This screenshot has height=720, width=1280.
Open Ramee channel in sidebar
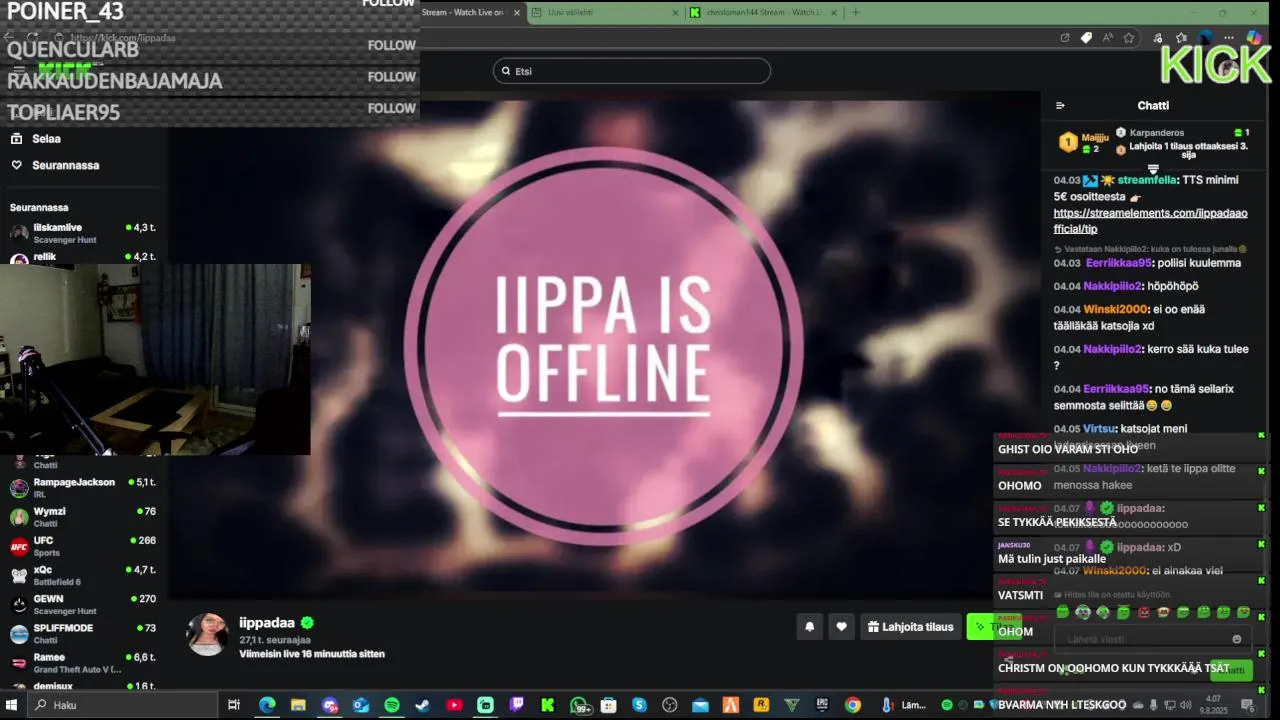pos(83,662)
